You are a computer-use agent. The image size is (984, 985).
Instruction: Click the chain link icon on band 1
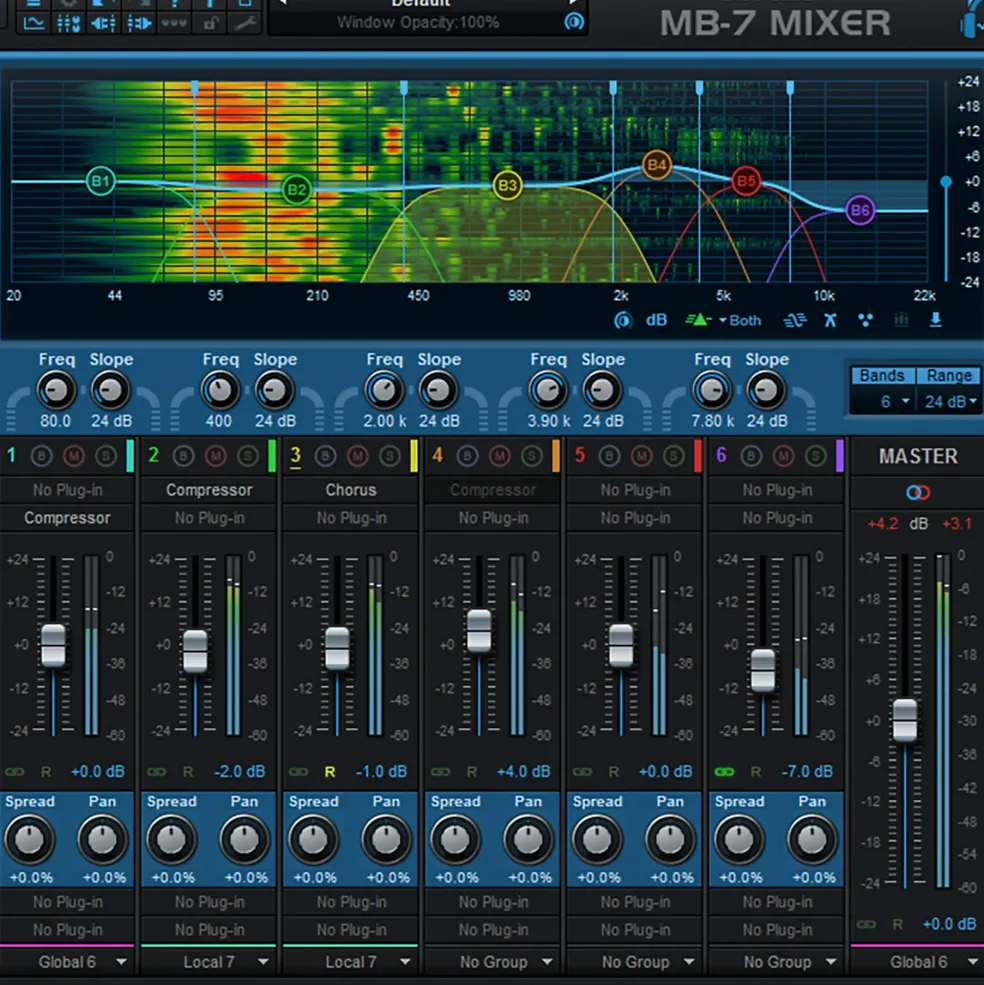pyautogui.click(x=14, y=771)
